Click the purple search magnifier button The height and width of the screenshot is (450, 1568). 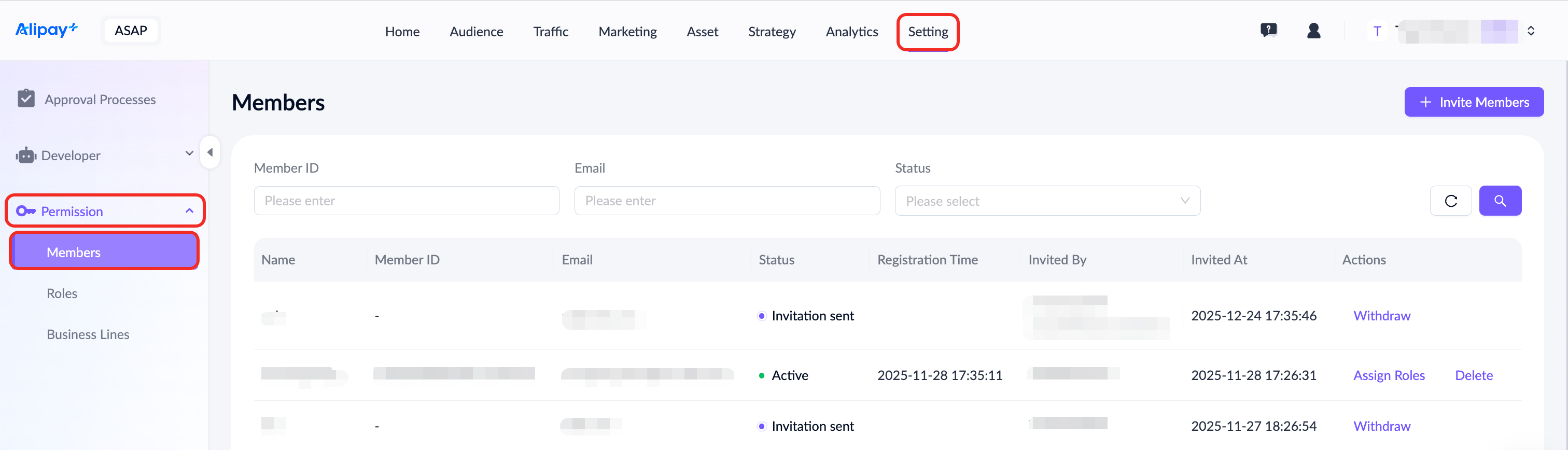click(1499, 200)
